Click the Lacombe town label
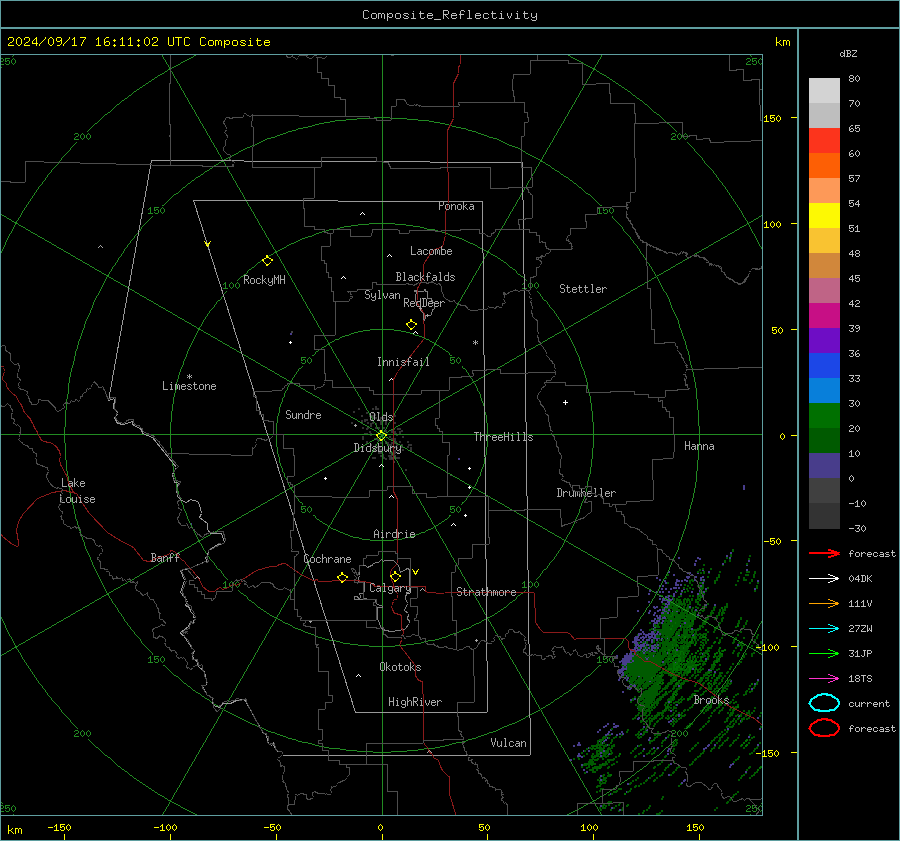The image size is (900, 841). [x=431, y=251]
